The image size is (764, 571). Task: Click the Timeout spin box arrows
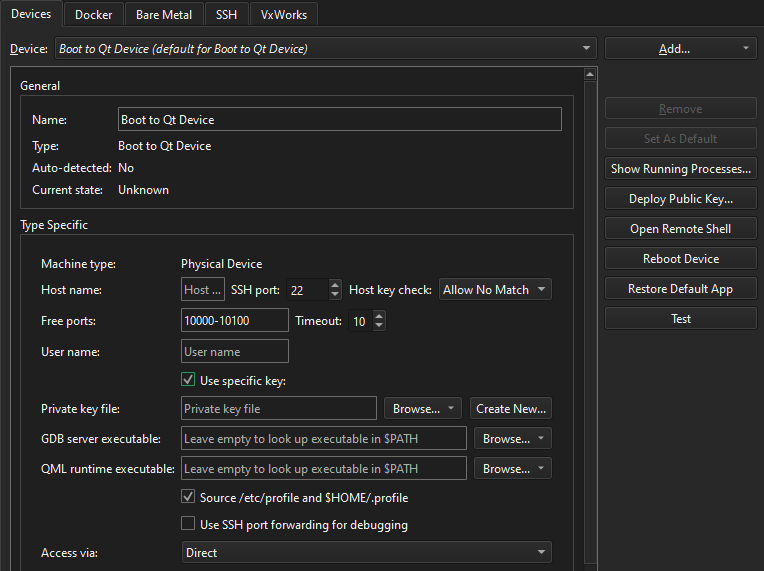[x=379, y=321]
